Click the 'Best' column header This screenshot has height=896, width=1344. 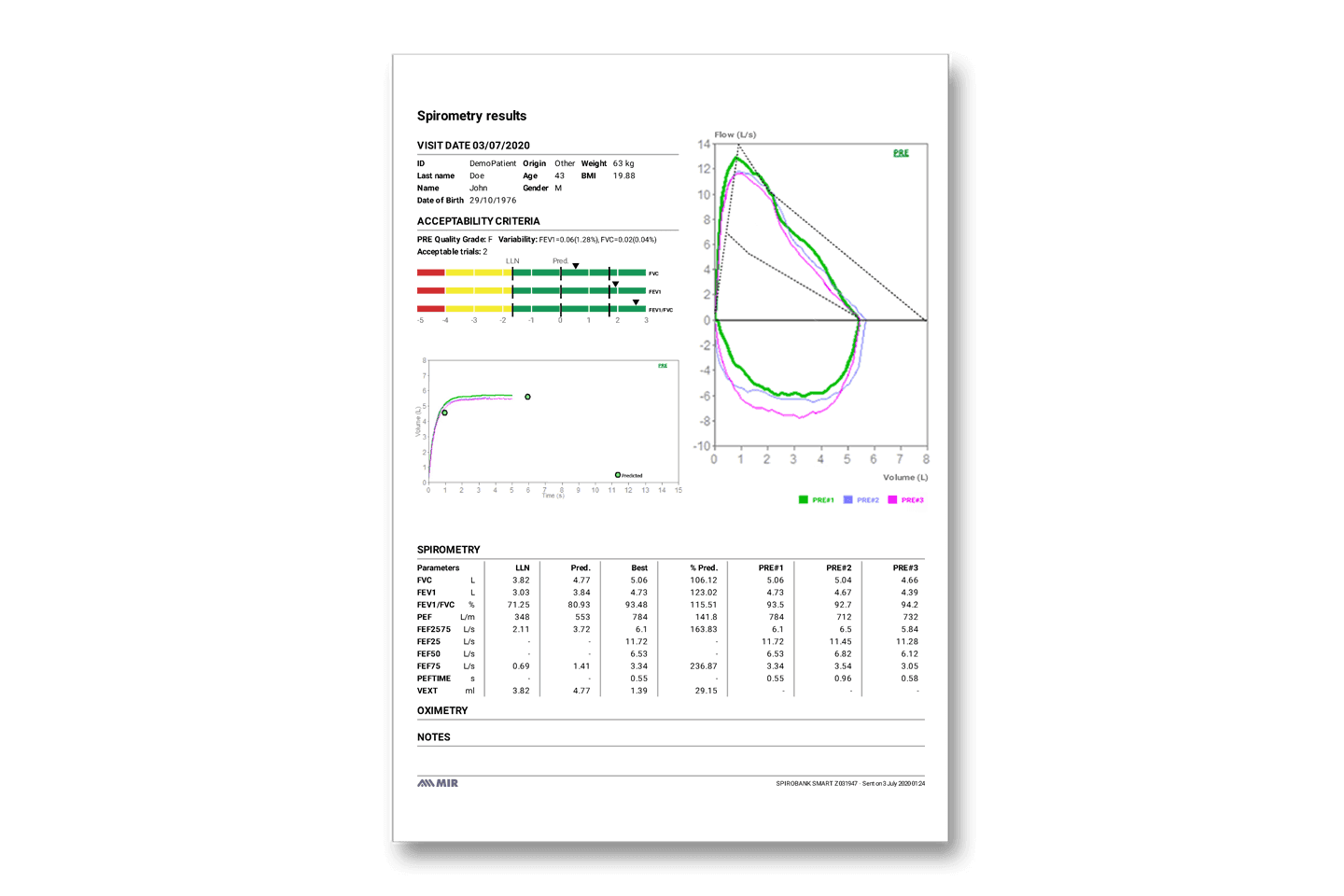pyautogui.click(x=639, y=567)
